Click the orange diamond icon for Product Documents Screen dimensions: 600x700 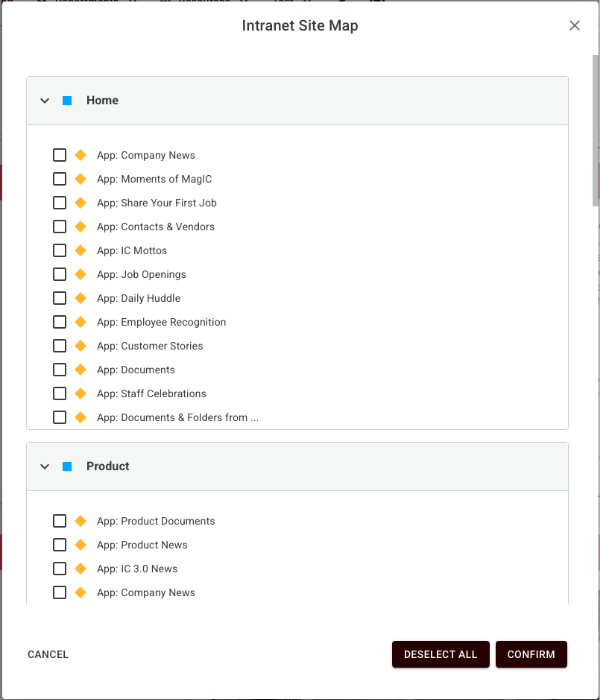coord(81,521)
